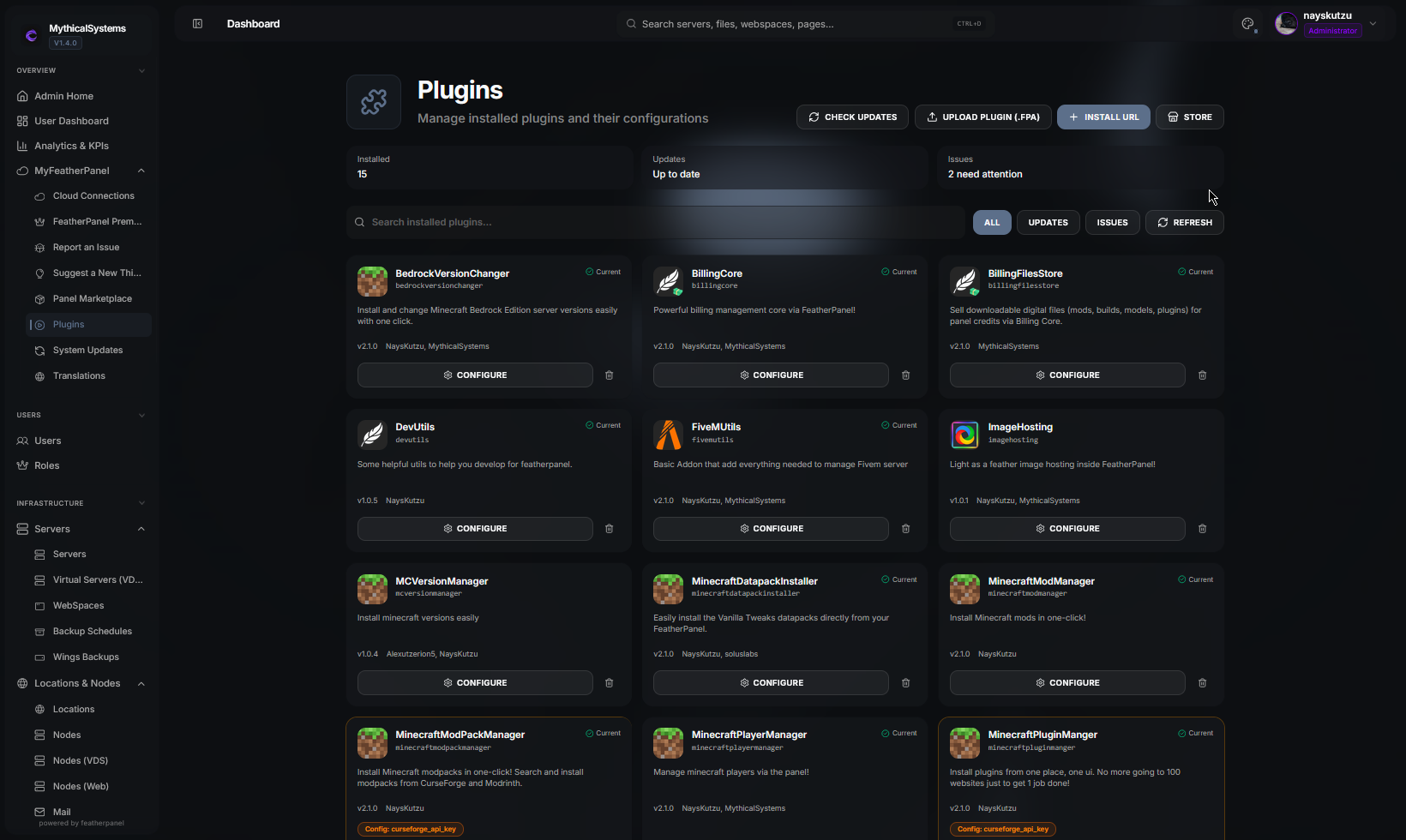Viewport: 1406px width, 840px height.
Task: Delete FiveMUtils with its trash icon
Action: pyautogui.click(x=905, y=529)
